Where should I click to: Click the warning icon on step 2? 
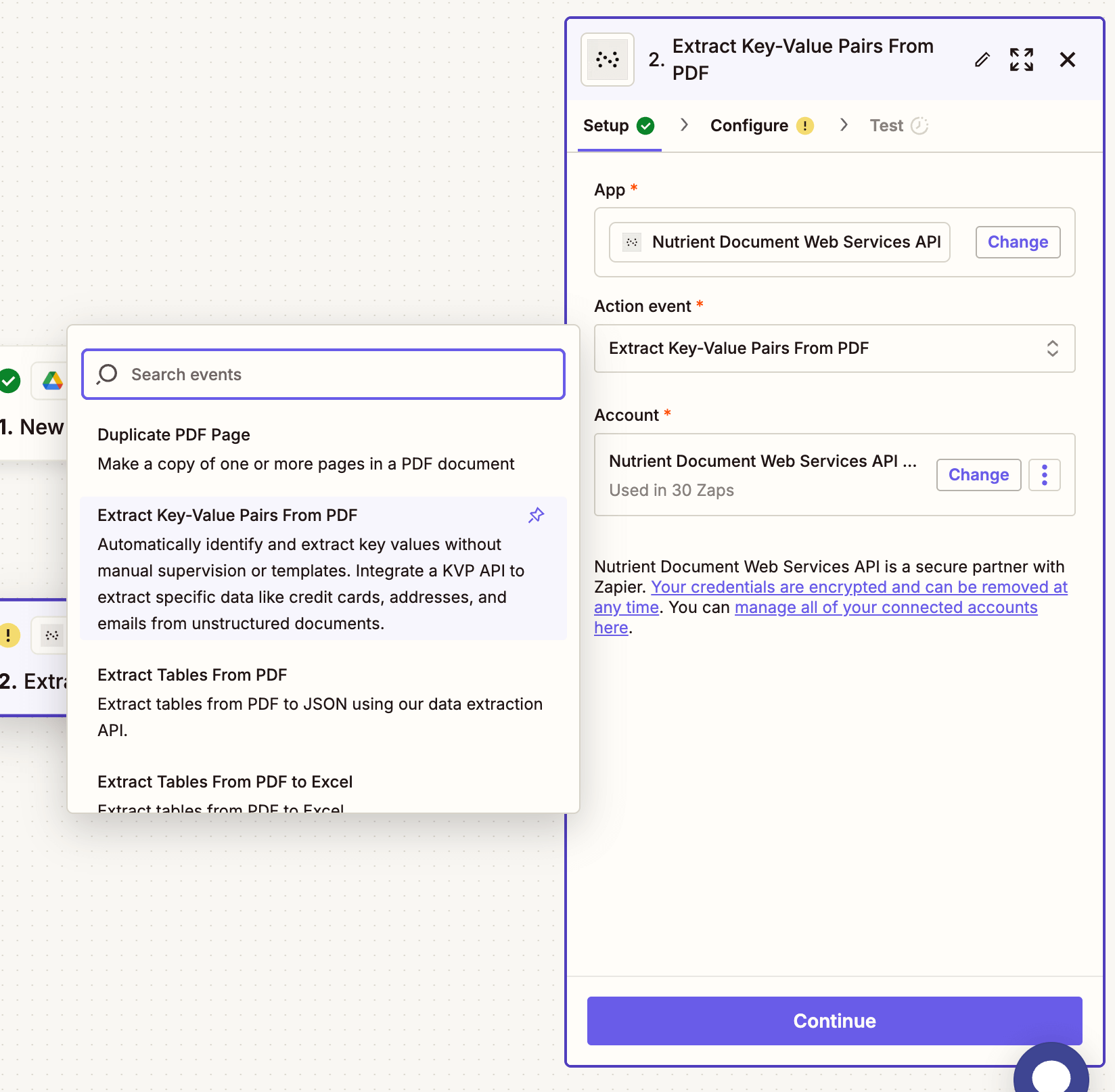click(9, 635)
